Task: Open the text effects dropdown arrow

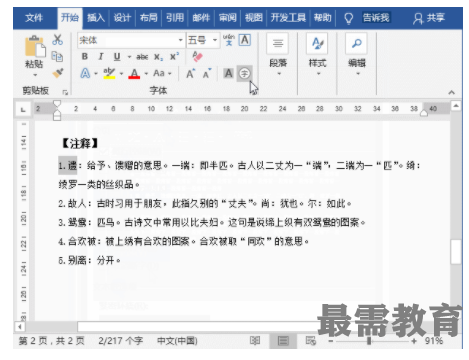Action: coord(96,74)
